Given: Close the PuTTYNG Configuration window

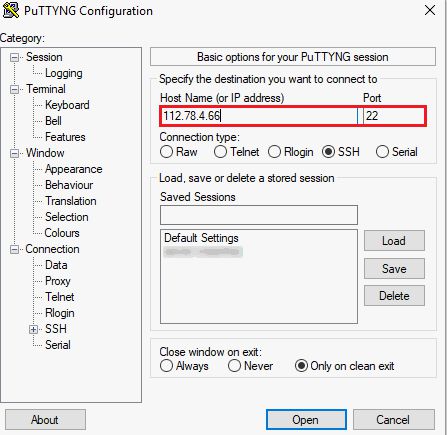Looking at the screenshot, I should tap(430, 10).
